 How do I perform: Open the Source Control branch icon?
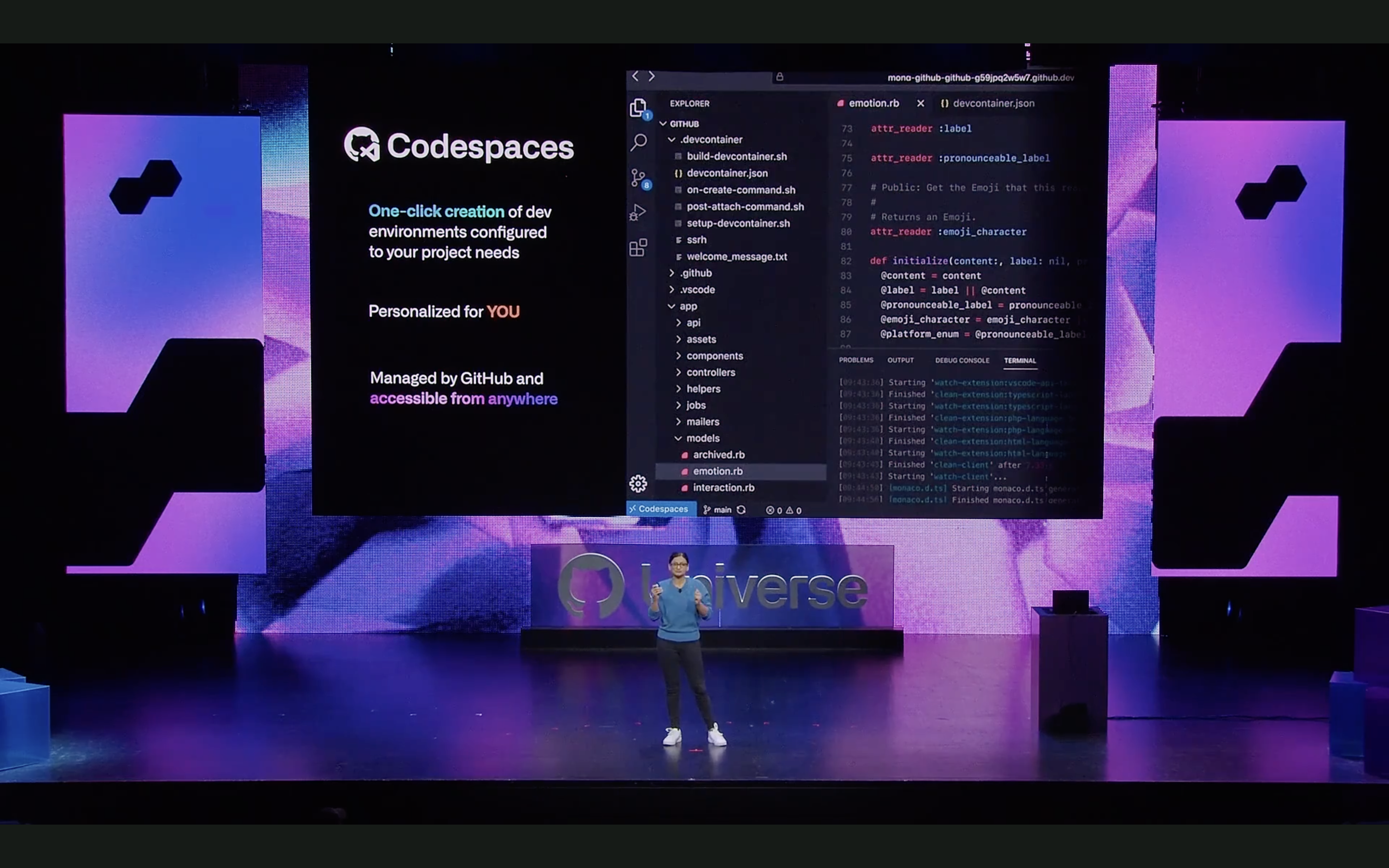[638, 177]
